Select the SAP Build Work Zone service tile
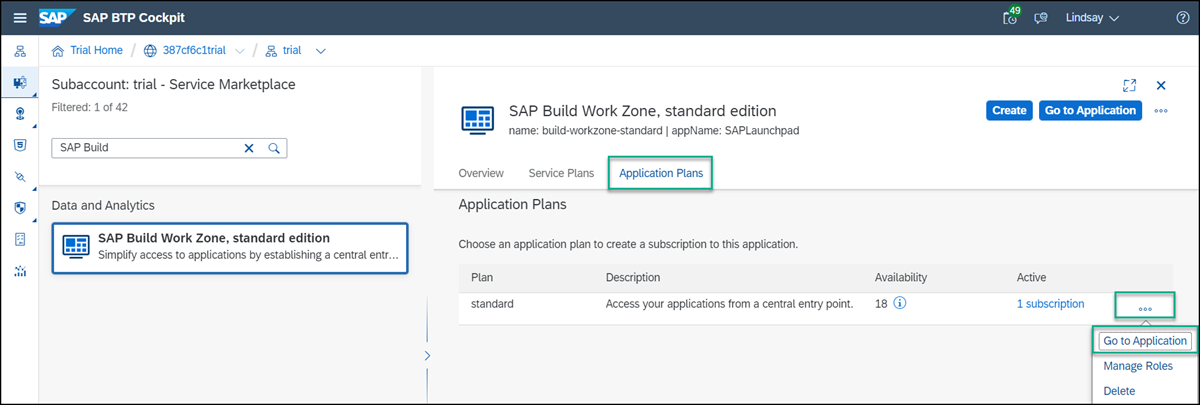The height and width of the screenshot is (405, 1200). coord(230,247)
